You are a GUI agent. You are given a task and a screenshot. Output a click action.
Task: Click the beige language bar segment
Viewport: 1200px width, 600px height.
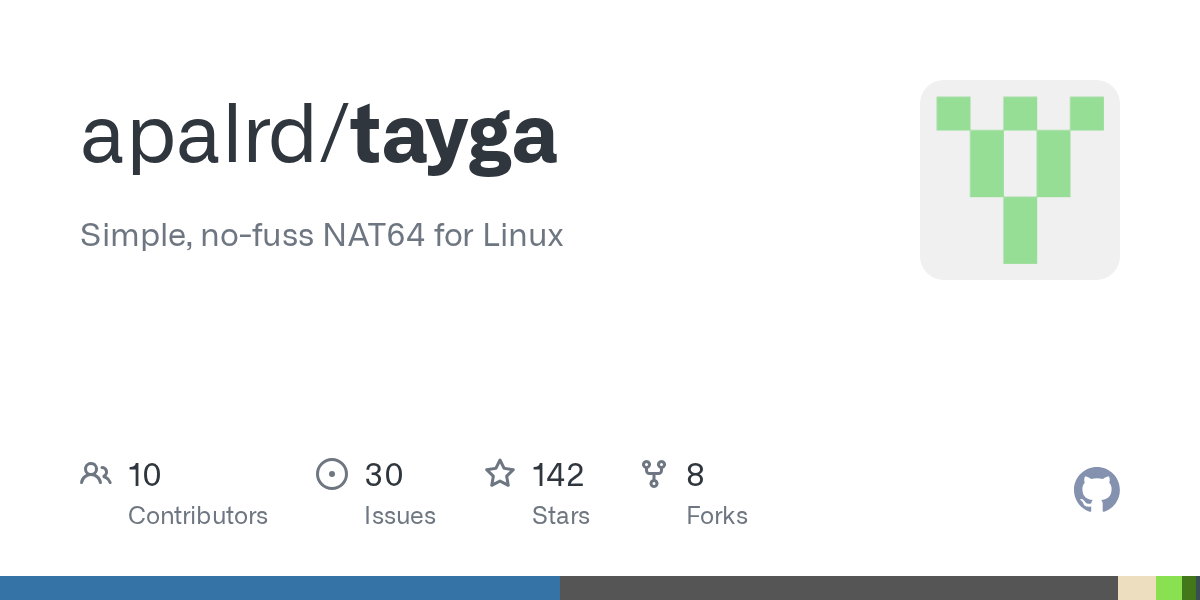coord(1136,588)
